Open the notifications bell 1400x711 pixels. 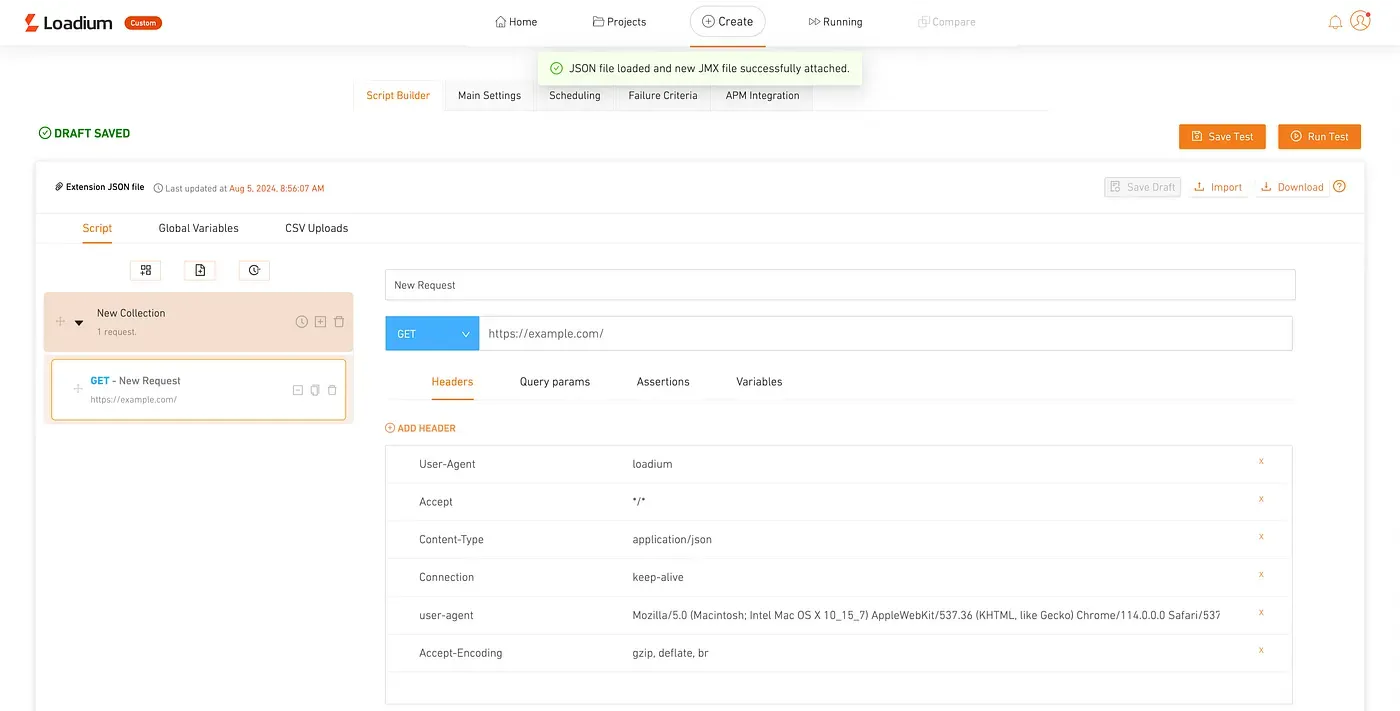click(x=1335, y=22)
